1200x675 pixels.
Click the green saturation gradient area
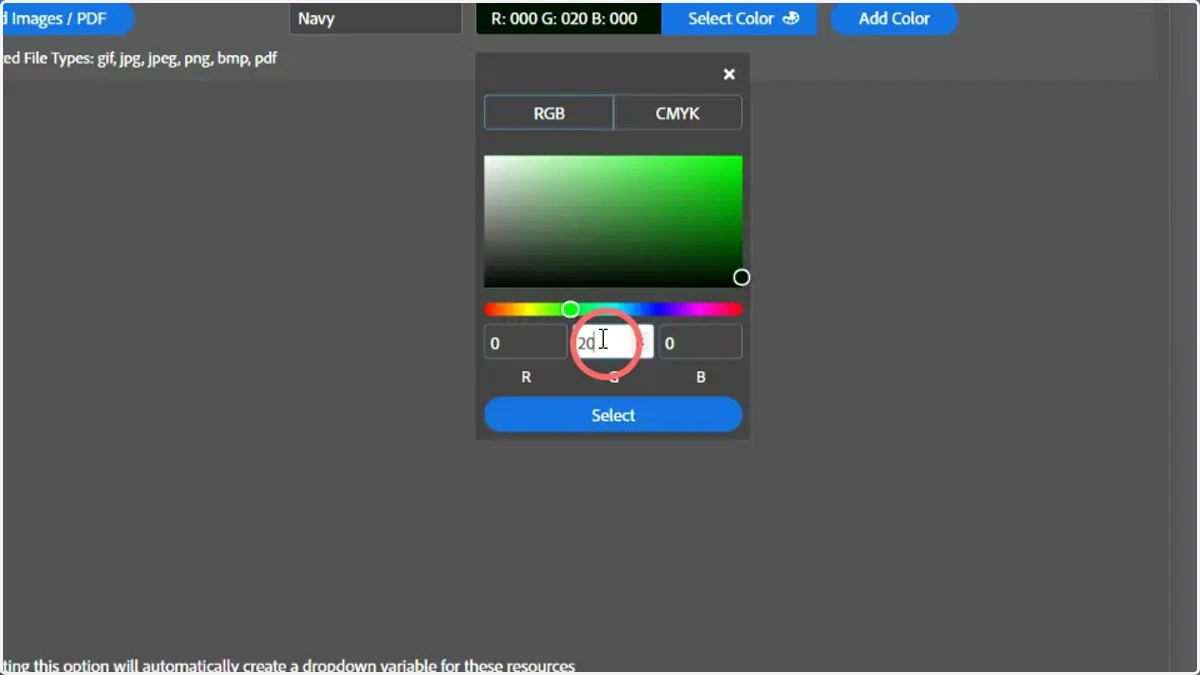tap(613, 221)
